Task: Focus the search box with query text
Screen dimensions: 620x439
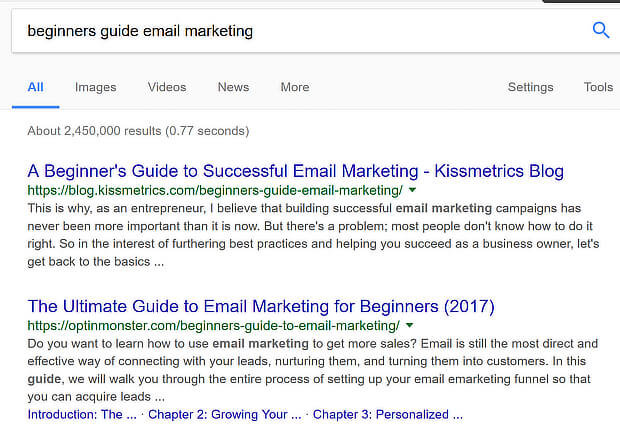Action: [301, 31]
